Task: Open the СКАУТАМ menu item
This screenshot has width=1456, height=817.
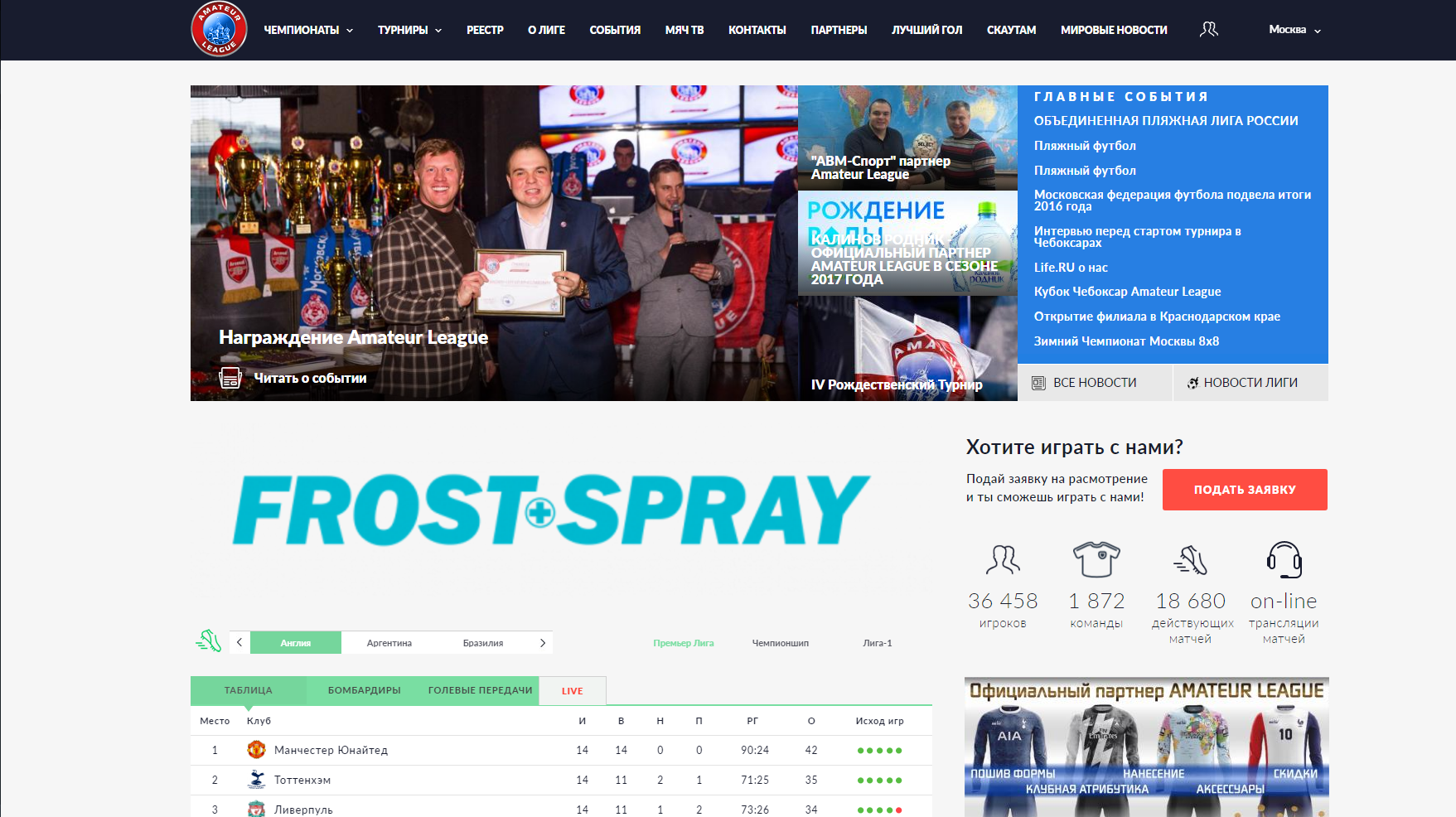Action: (1011, 30)
